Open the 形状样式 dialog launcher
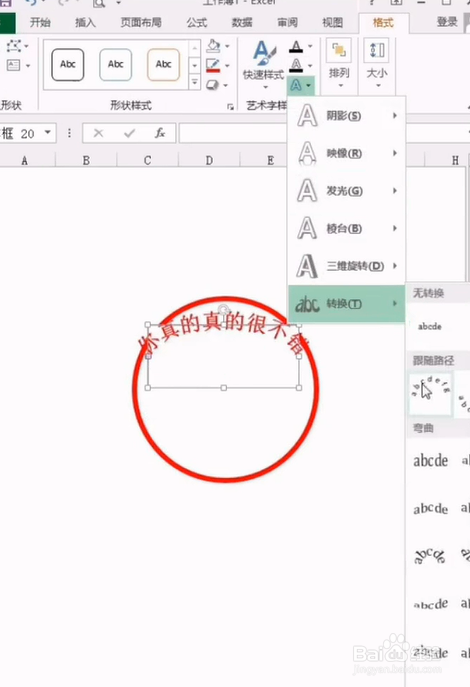Image resolution: width=470 pixels, height=687 pixels. point(230,106)
